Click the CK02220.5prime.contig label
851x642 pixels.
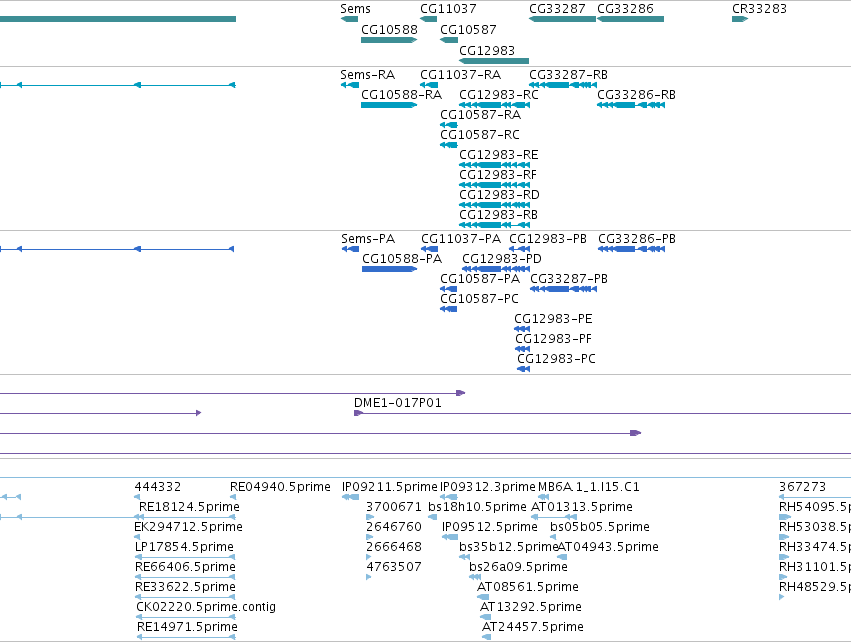pyautogui.click(x=206, y=607)
